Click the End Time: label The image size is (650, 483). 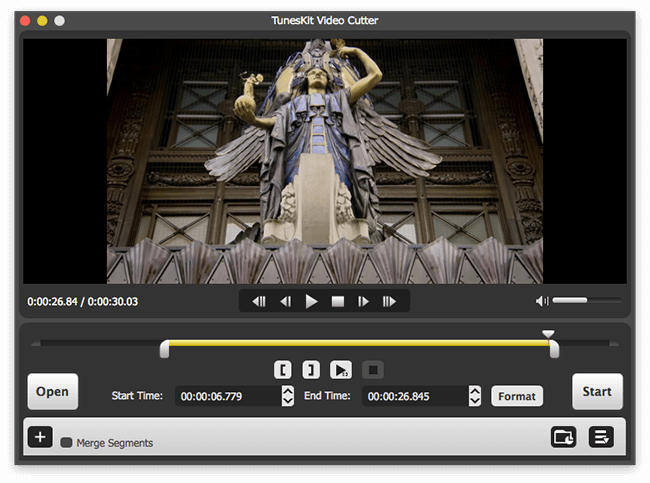327,396
